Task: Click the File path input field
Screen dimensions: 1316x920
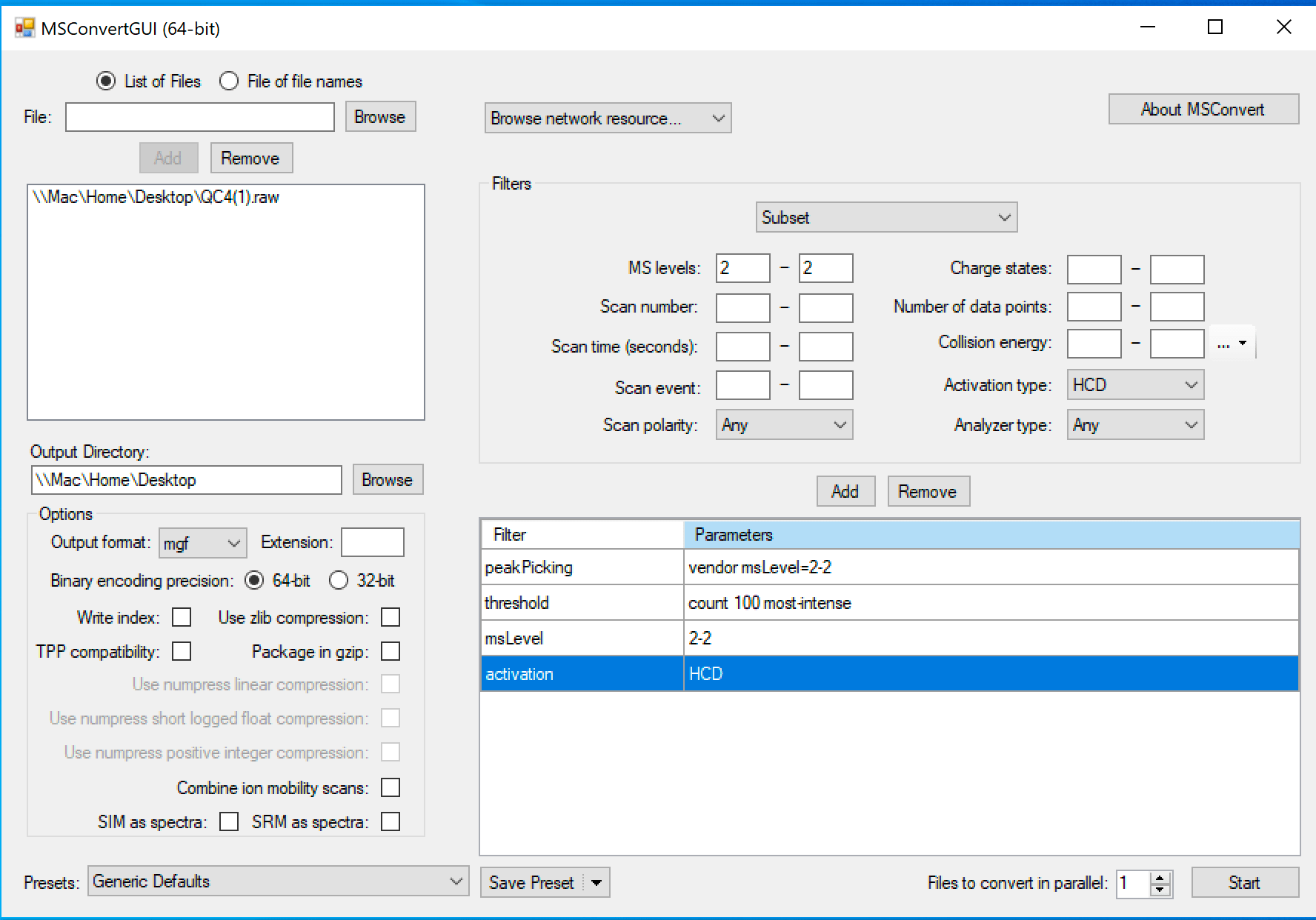Action: (200, 117)
